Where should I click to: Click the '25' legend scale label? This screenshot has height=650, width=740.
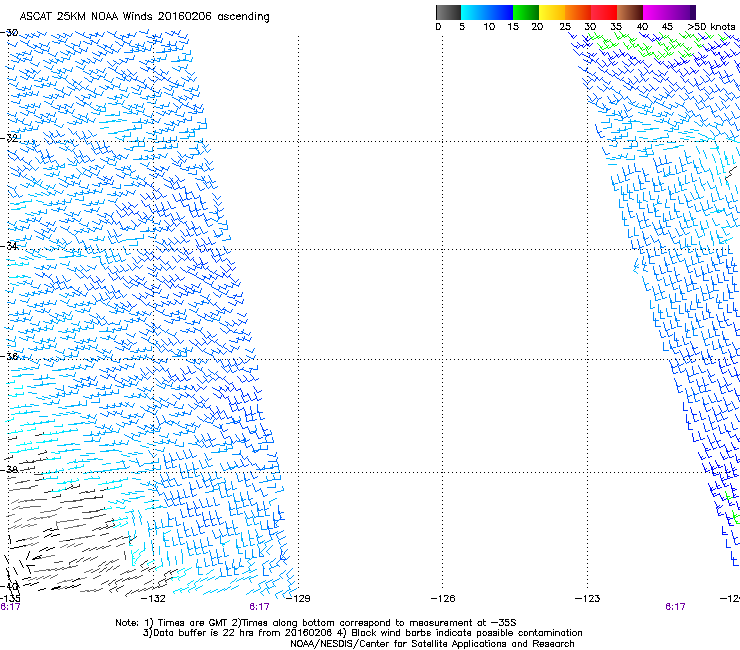click(x=565, y=27)
